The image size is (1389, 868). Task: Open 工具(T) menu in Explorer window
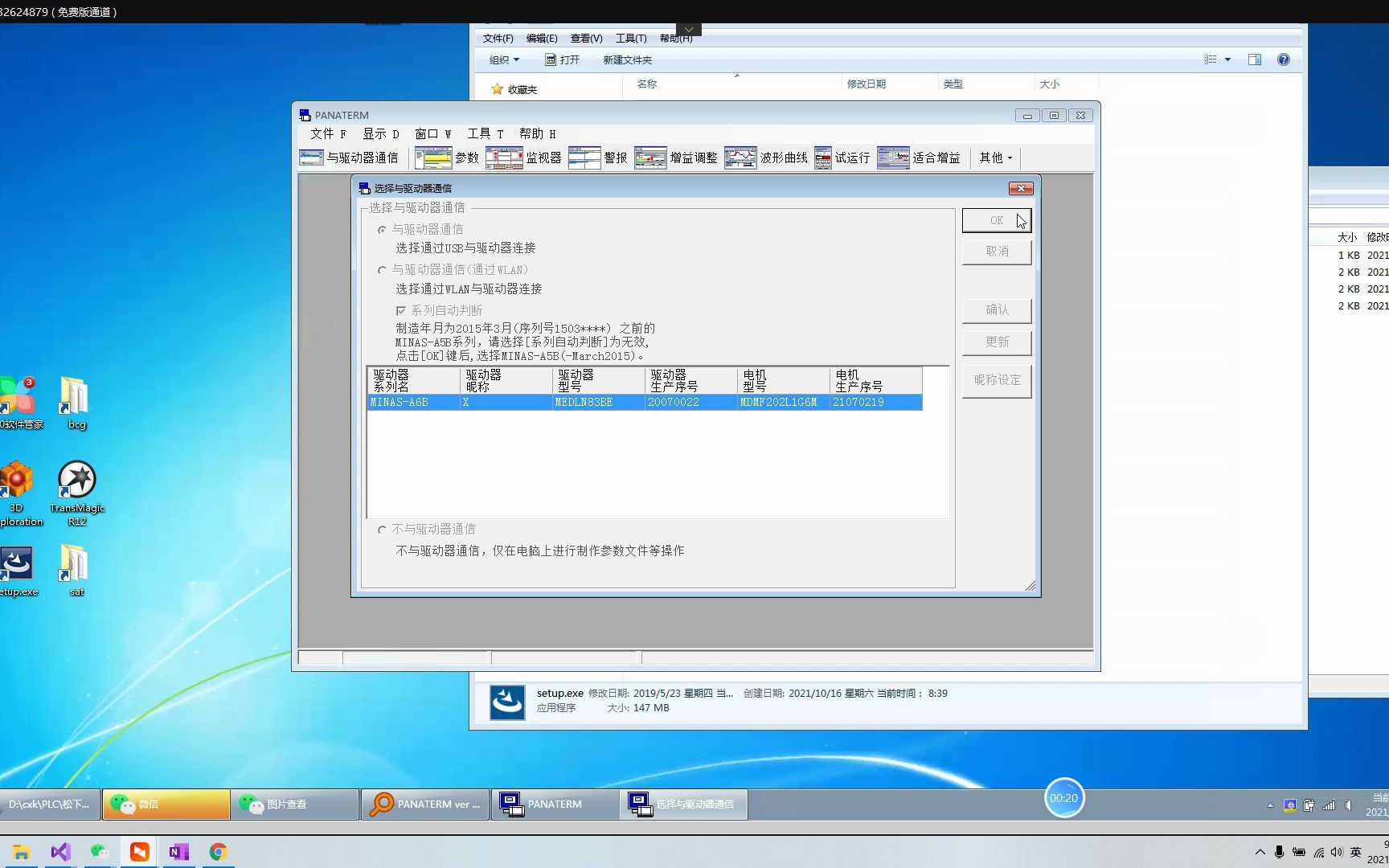coord(631,39)
